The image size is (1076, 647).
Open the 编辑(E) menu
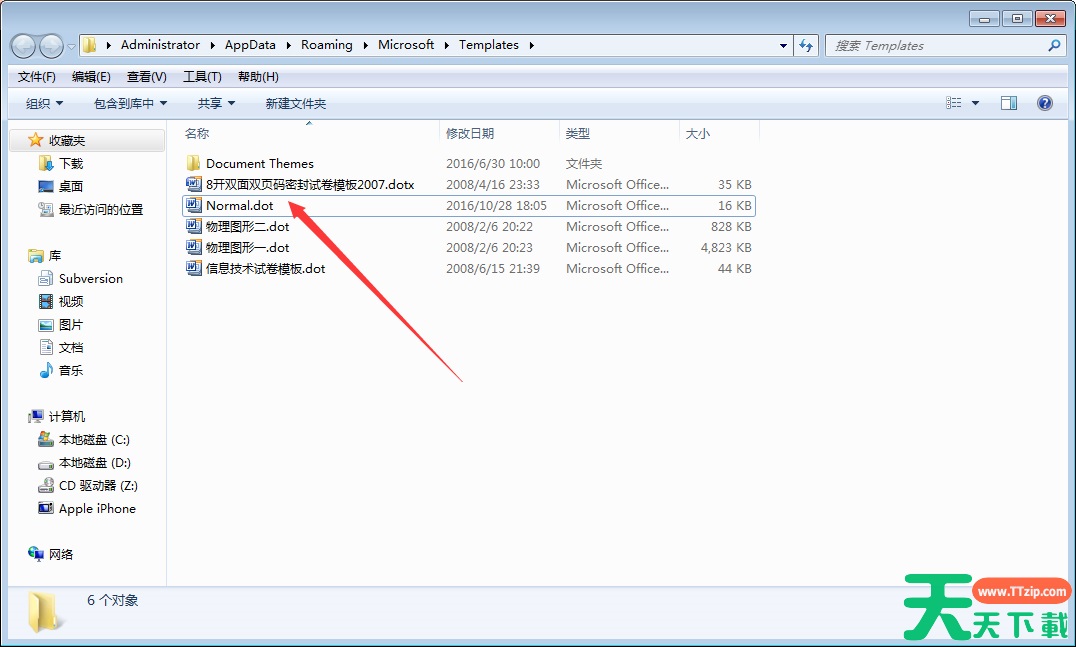pos(91,77)
